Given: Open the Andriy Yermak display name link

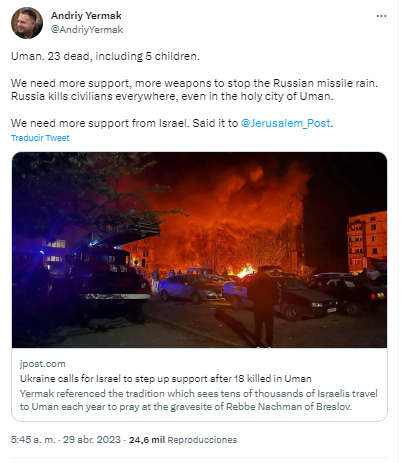Looking at the screenshot, I should (x=86, y=16).
